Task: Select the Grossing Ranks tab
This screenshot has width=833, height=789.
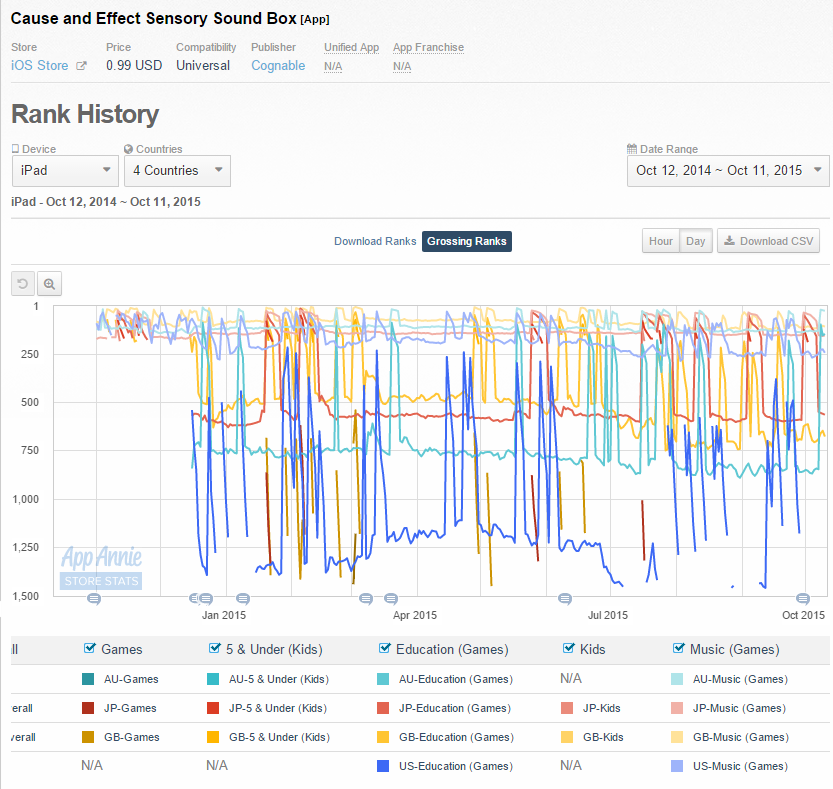Action: (x=467, y=241)
